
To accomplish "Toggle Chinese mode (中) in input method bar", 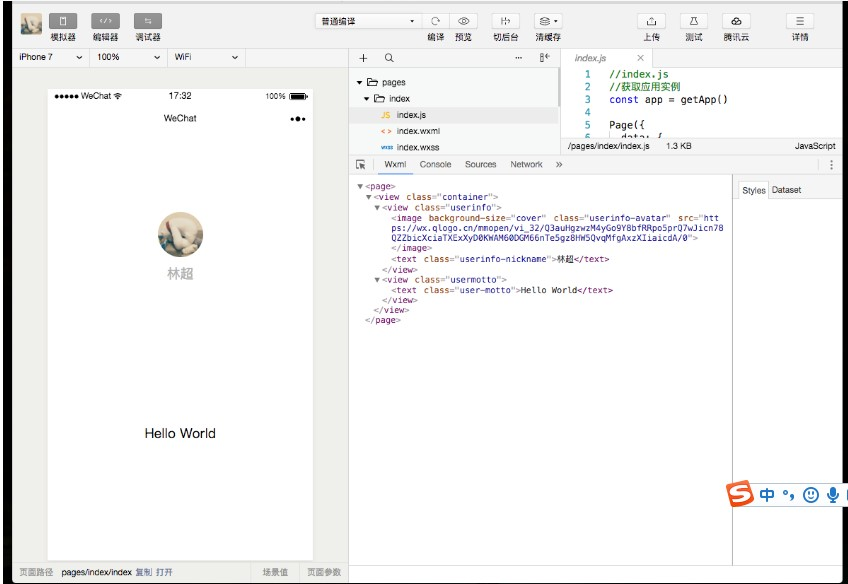I will point(767,495).
